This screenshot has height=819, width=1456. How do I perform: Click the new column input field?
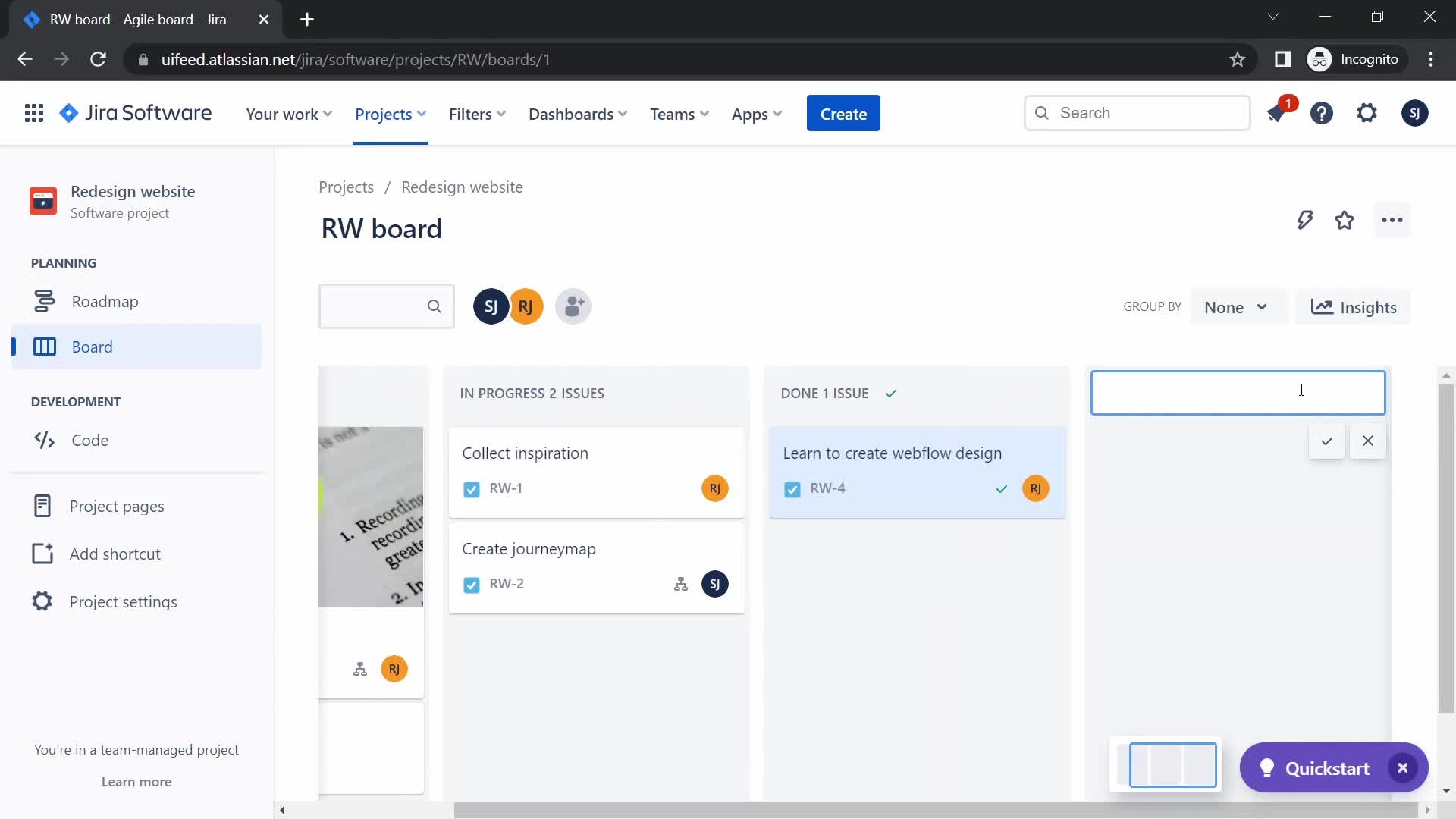1238,392
